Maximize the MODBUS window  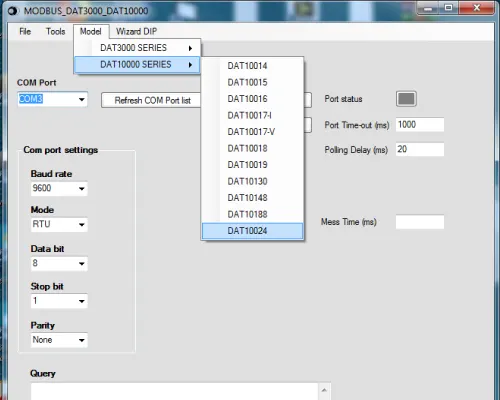(449, 8)
